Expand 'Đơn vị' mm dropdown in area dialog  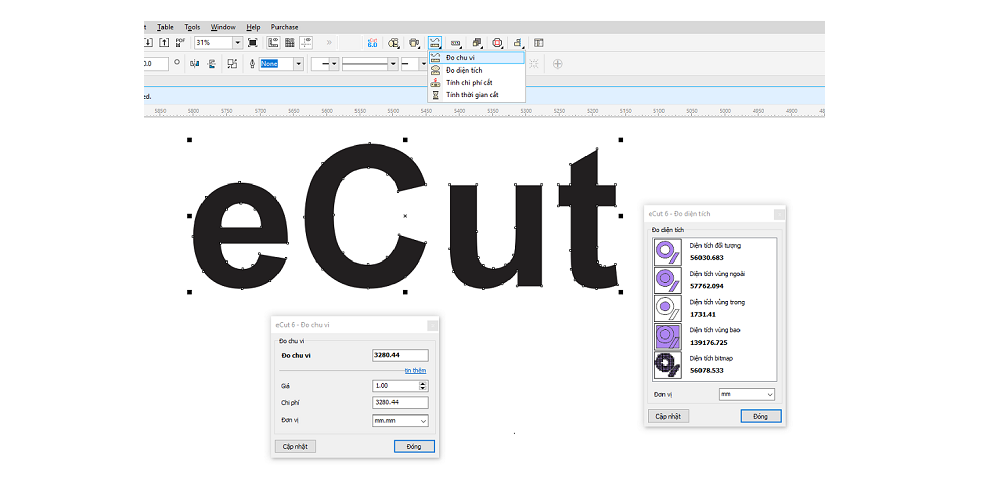pyautogui.click(x=768, y=395)
